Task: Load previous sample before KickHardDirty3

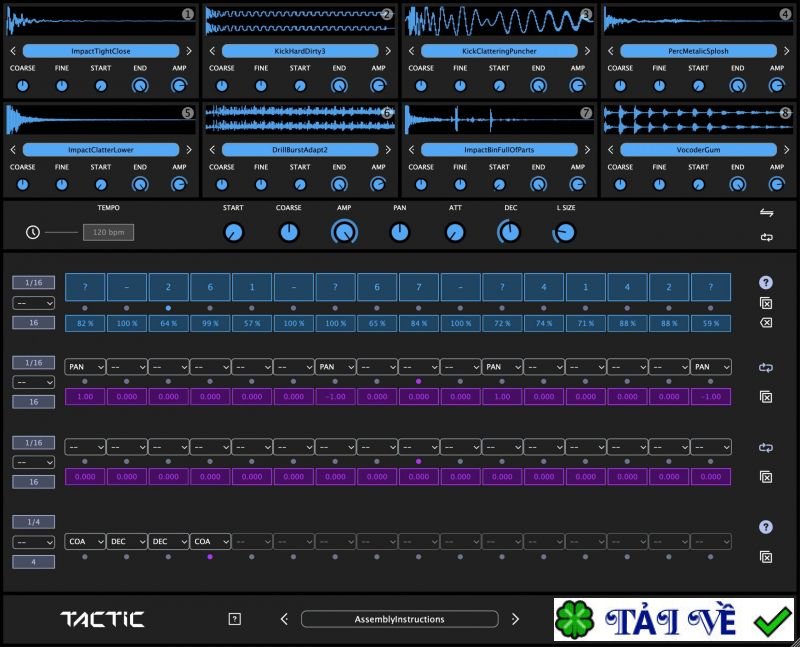Action: click(x=212, y=51)
